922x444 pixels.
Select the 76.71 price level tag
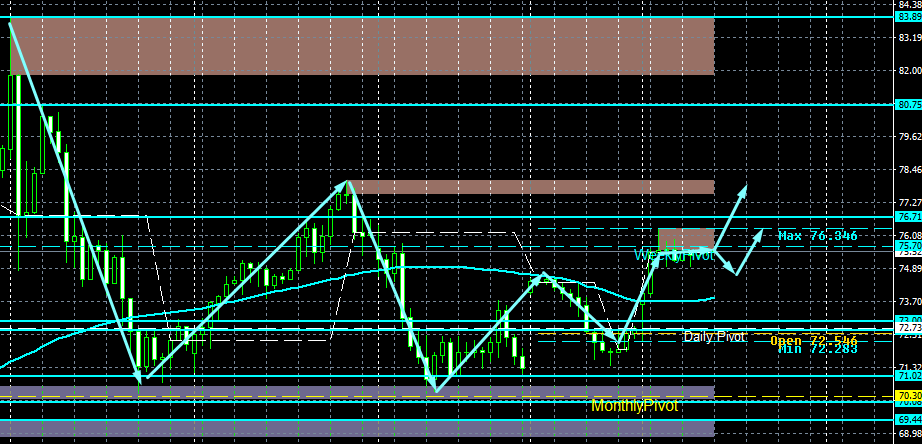click(907, 216)
